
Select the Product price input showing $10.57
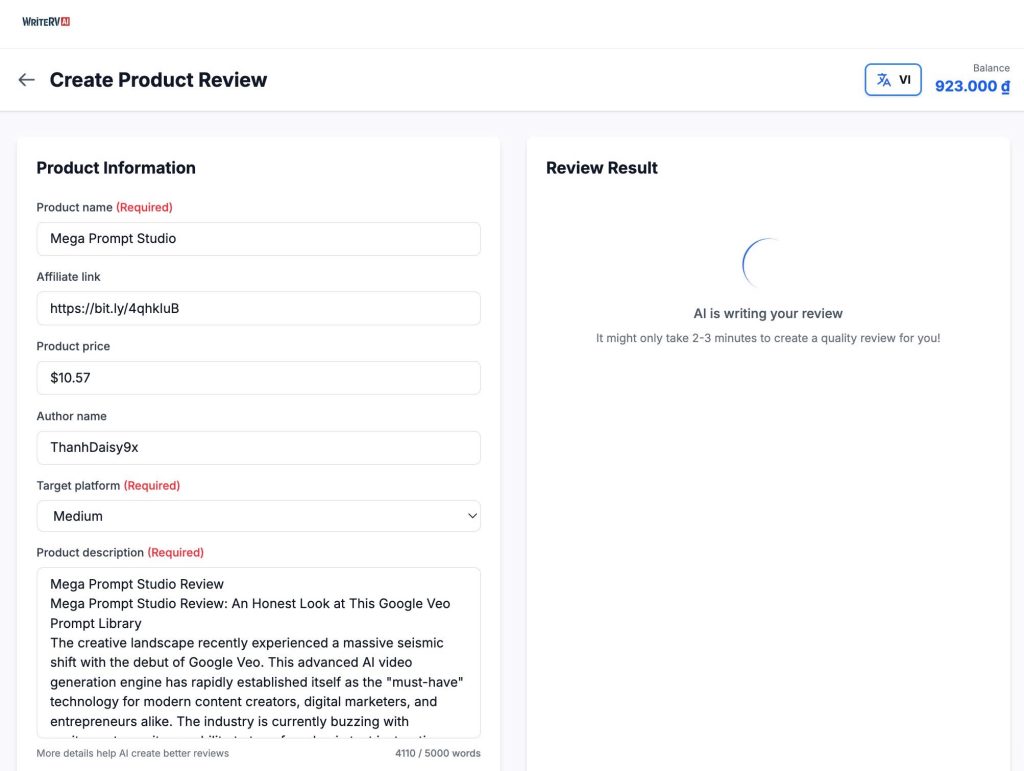click(x=258, y=378)
